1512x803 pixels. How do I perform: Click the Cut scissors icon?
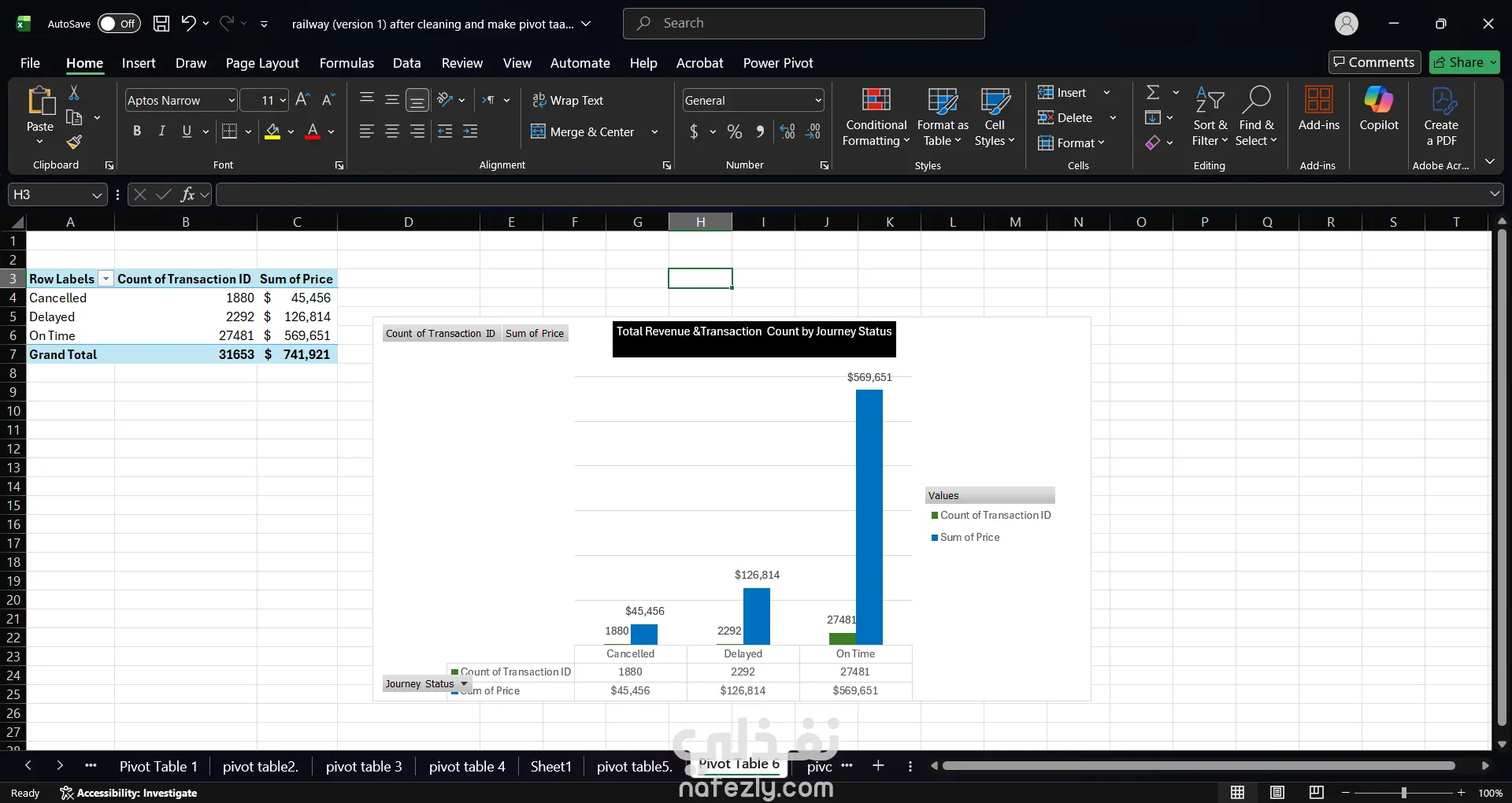pos(74,93)
